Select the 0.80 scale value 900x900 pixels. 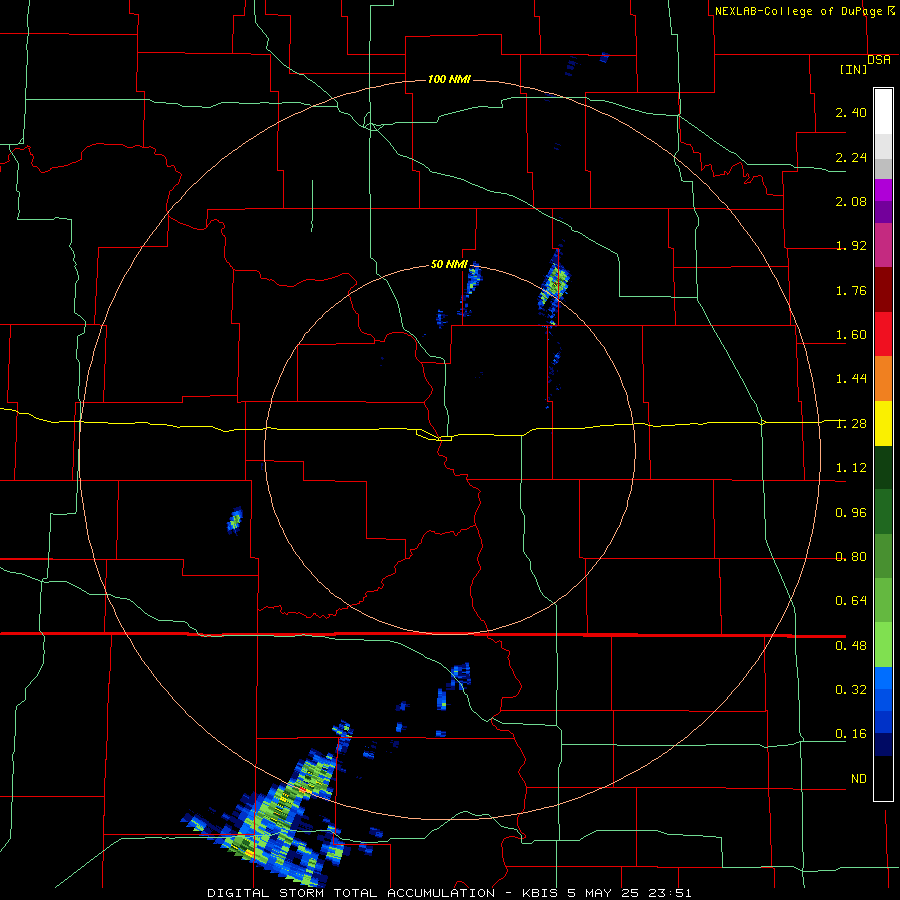pos(851,557)
